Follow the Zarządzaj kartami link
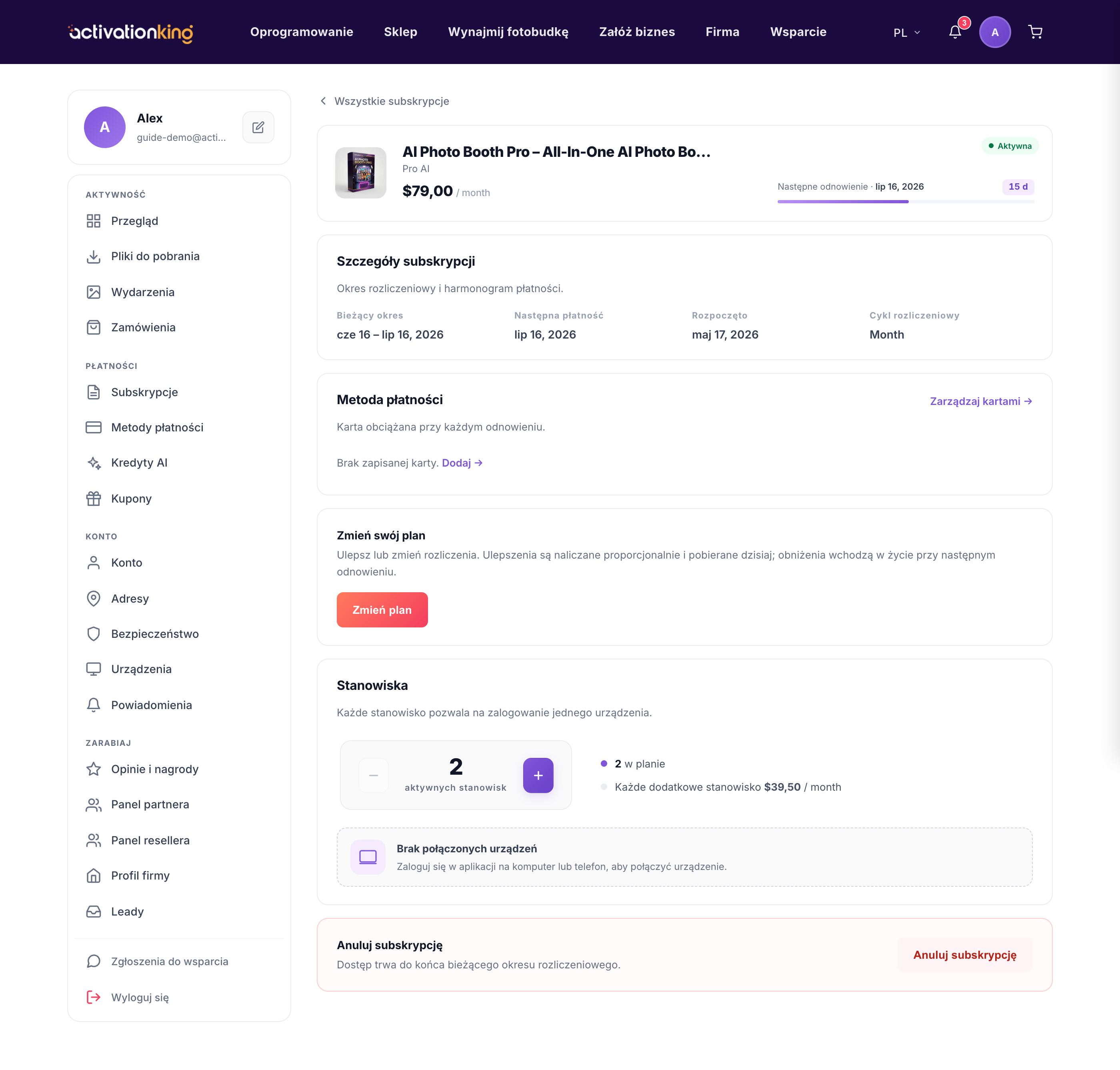1120x1070 pixels. (x=981, y=401)
